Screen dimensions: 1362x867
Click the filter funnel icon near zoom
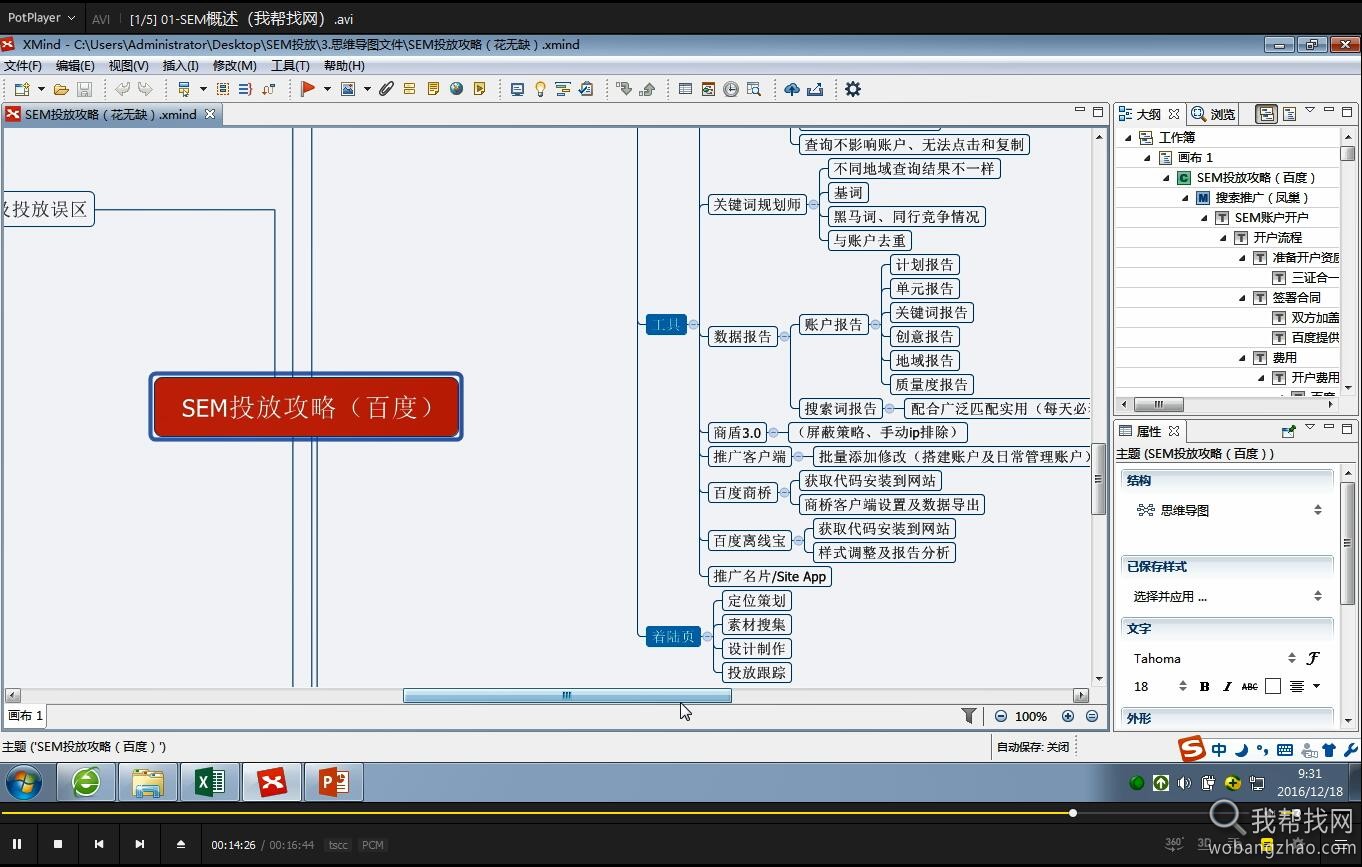[968, 716]
